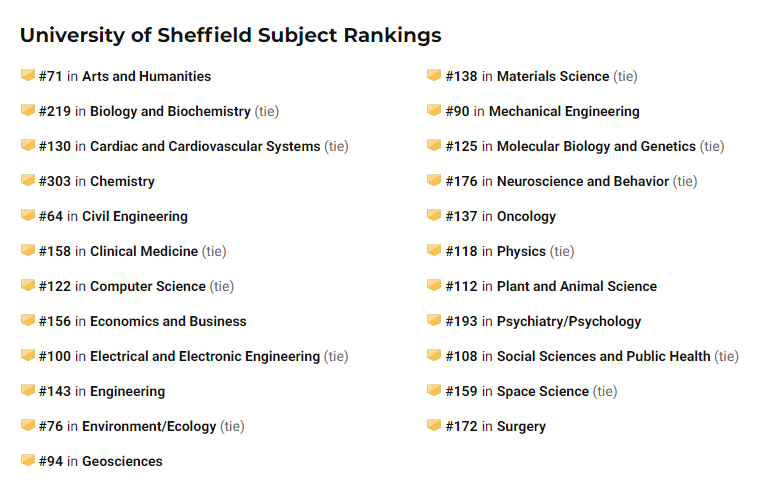Click the badge icon beside Surgery
The height and width of the screenshot is (484, 763).
tap(434, 425)
